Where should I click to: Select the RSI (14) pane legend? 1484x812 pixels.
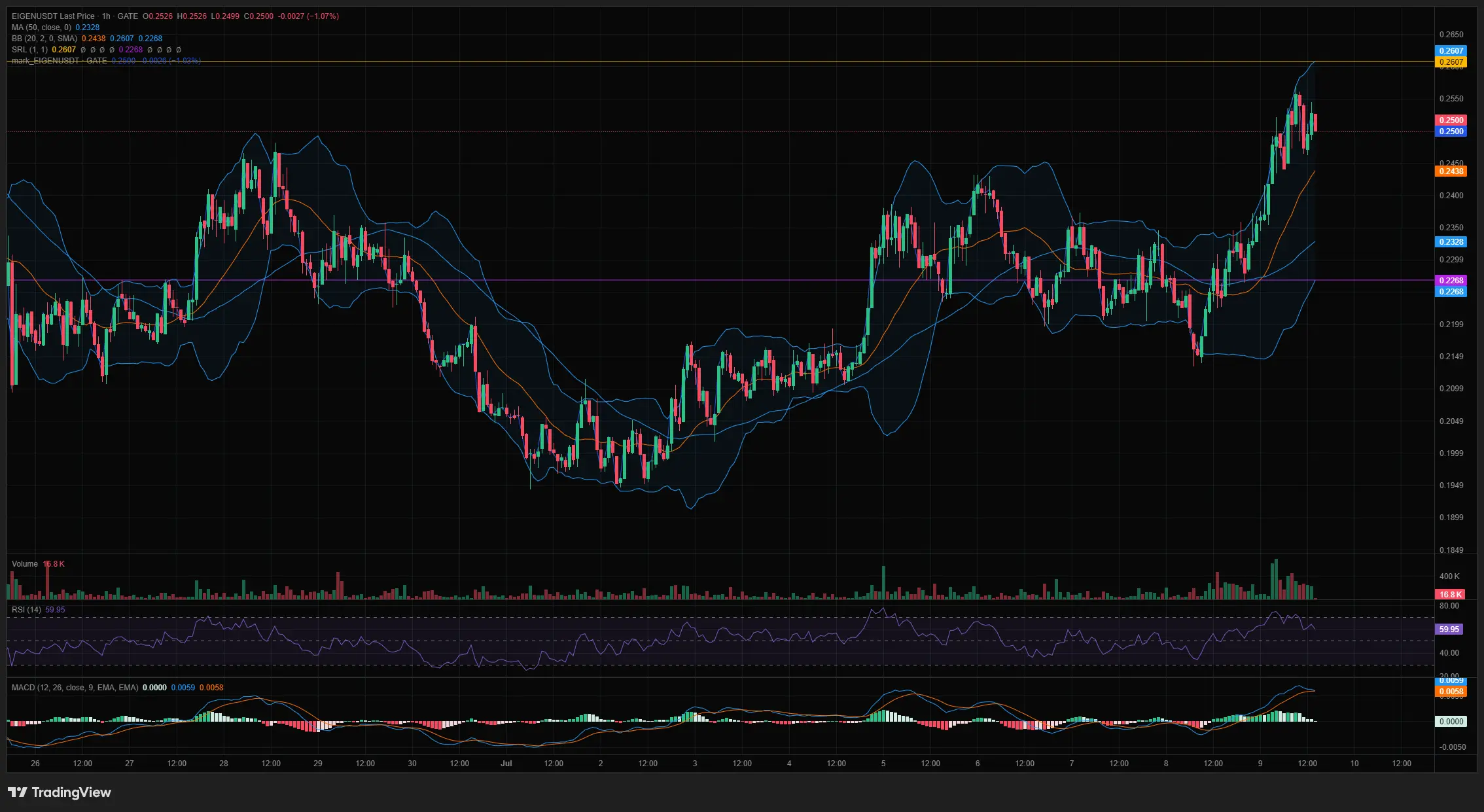tap(26, 610)
